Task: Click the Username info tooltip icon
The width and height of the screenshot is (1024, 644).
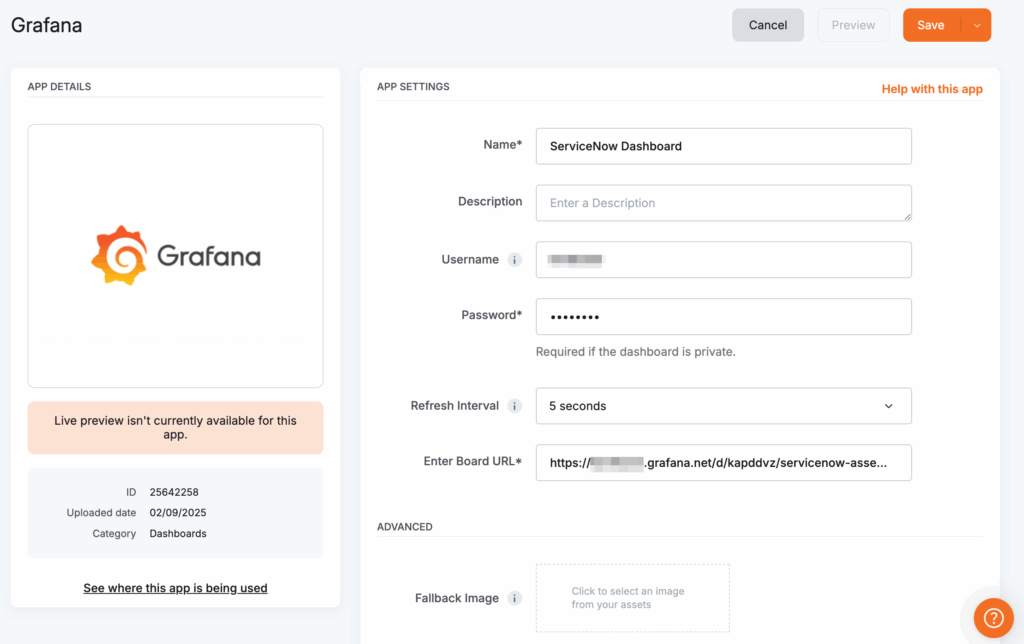Action: coord(515,259)
